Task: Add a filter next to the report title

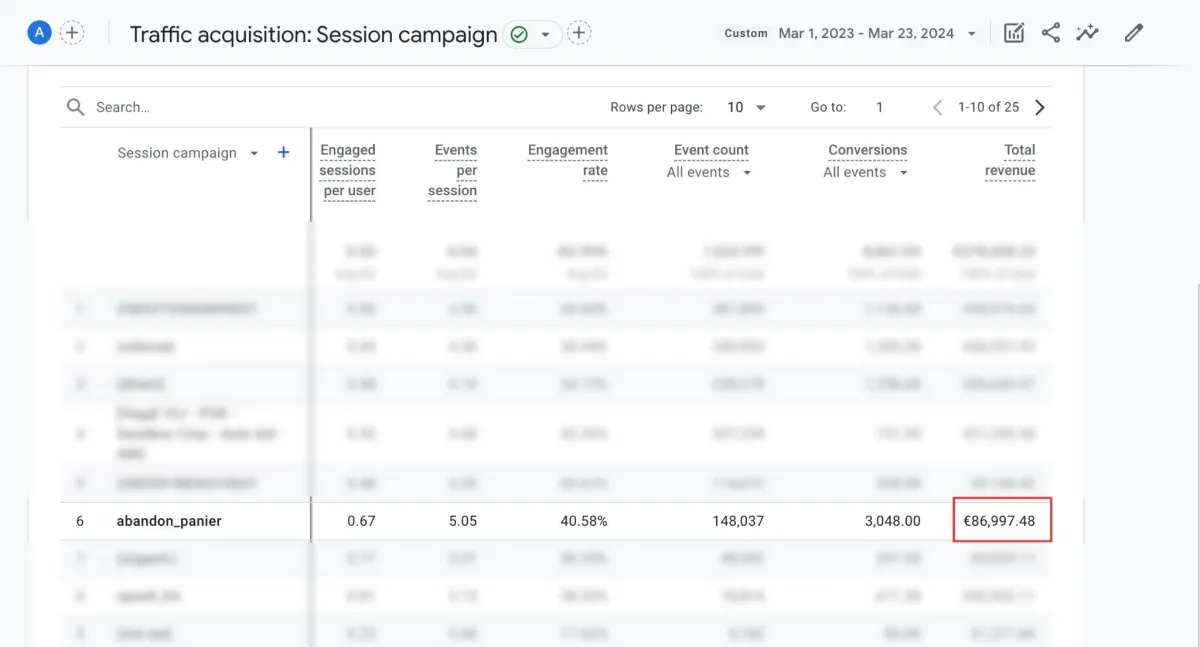Action: pyautogui.click(x=579, y=33)
